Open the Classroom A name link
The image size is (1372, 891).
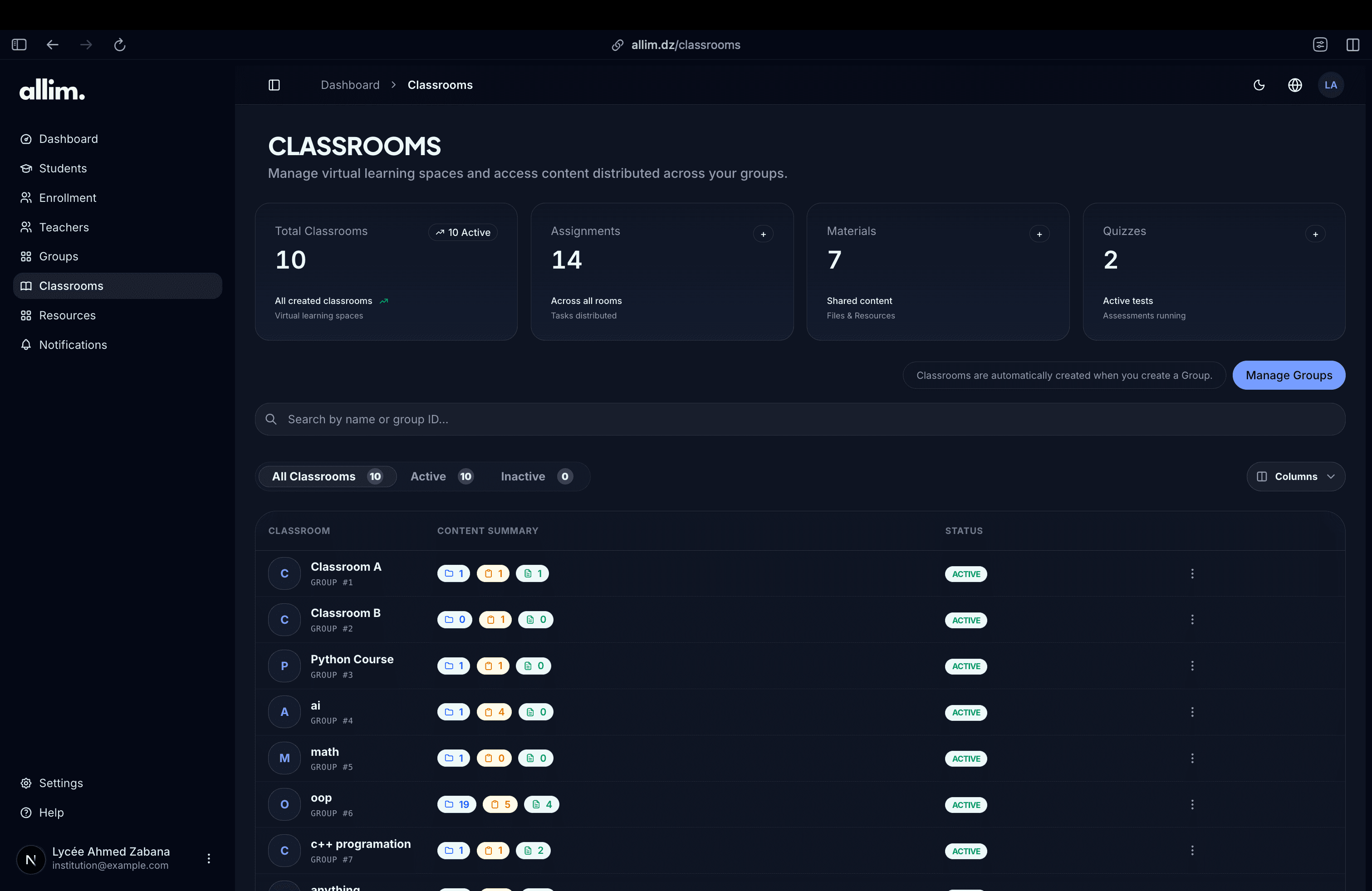pos(346,567)
